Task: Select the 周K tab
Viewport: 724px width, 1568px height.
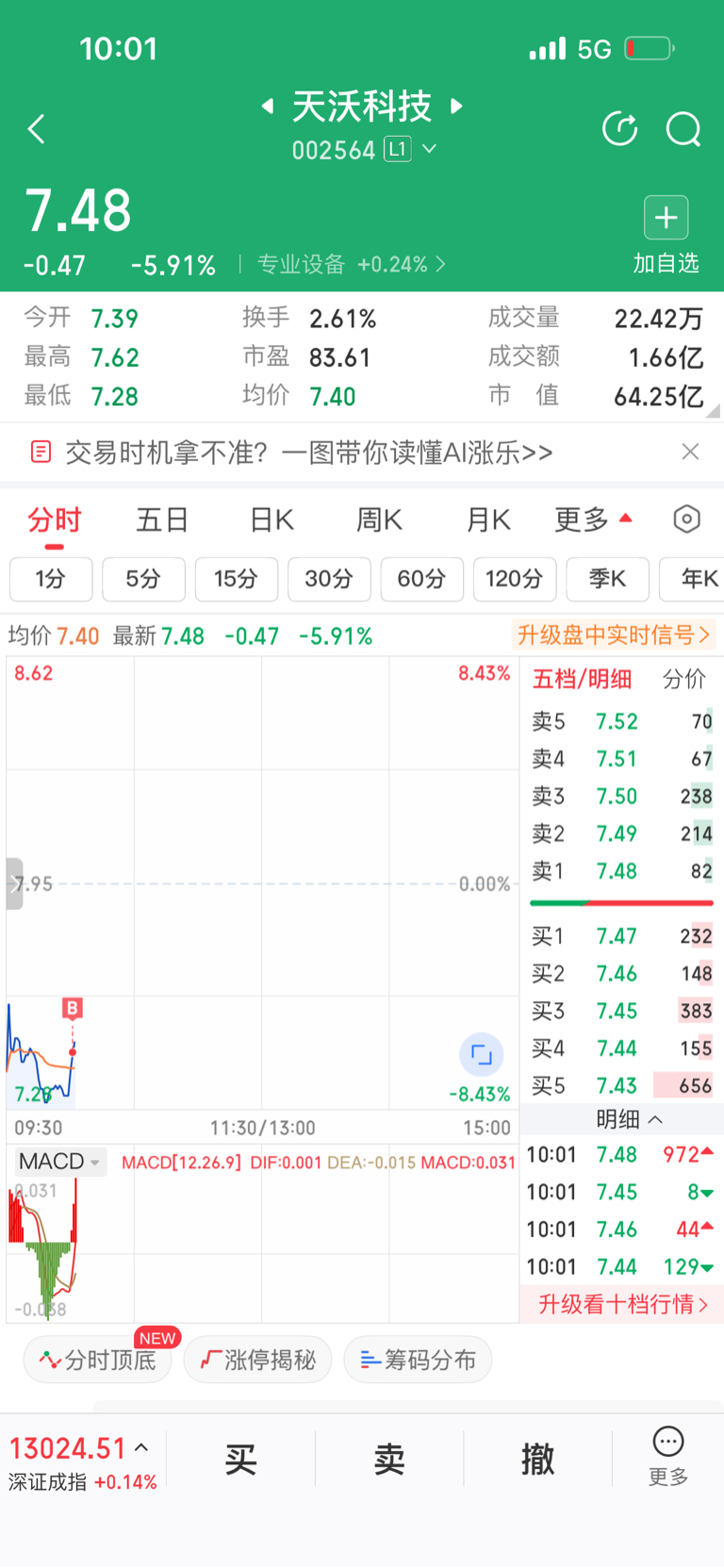Action: (380, 520)
